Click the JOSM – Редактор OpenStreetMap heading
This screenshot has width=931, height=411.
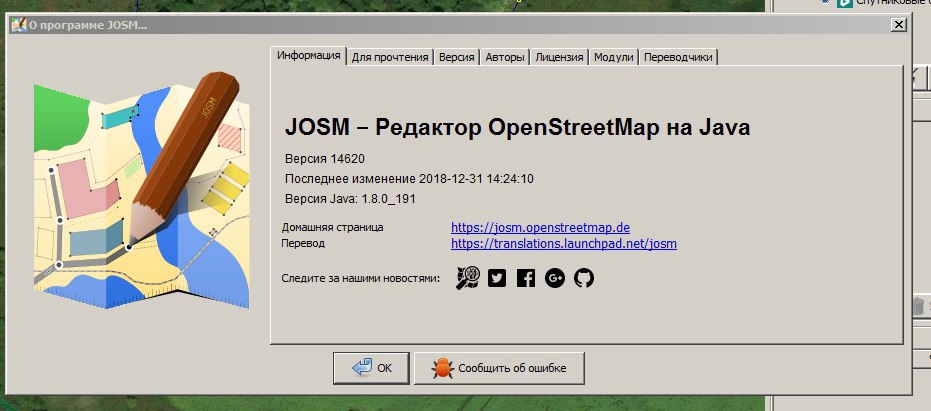tap(517, 128)
